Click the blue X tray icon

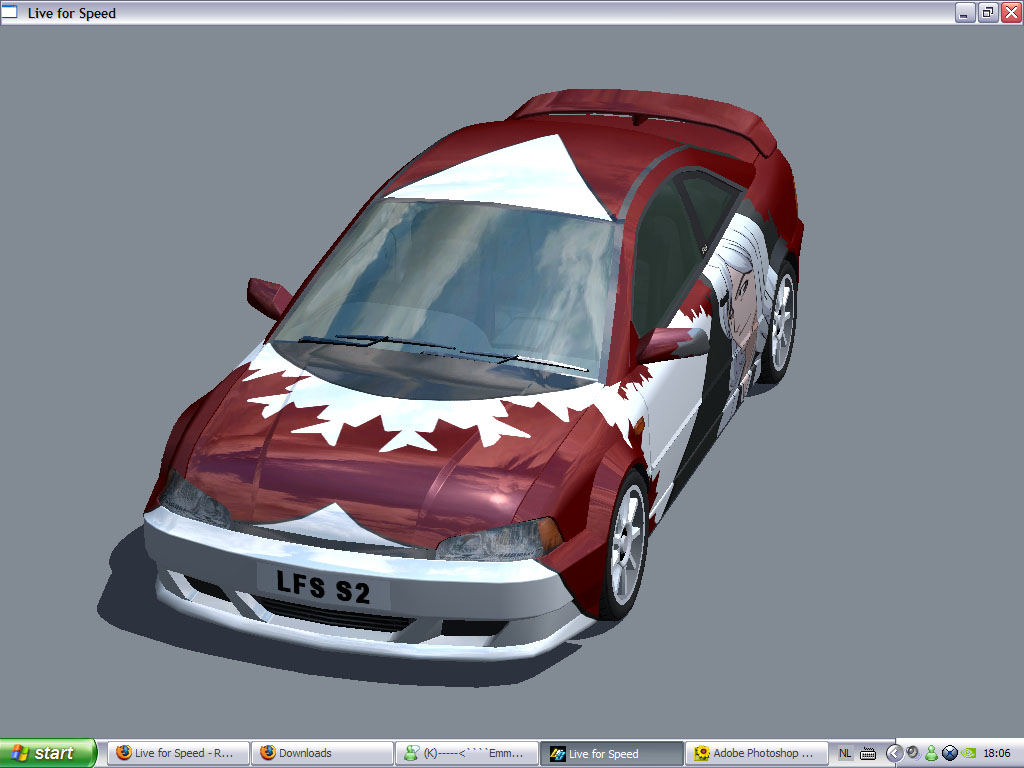coord(950,753)
